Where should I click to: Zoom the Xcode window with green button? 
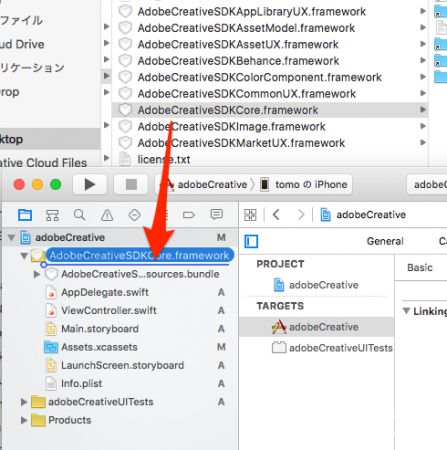click(56, 184)
